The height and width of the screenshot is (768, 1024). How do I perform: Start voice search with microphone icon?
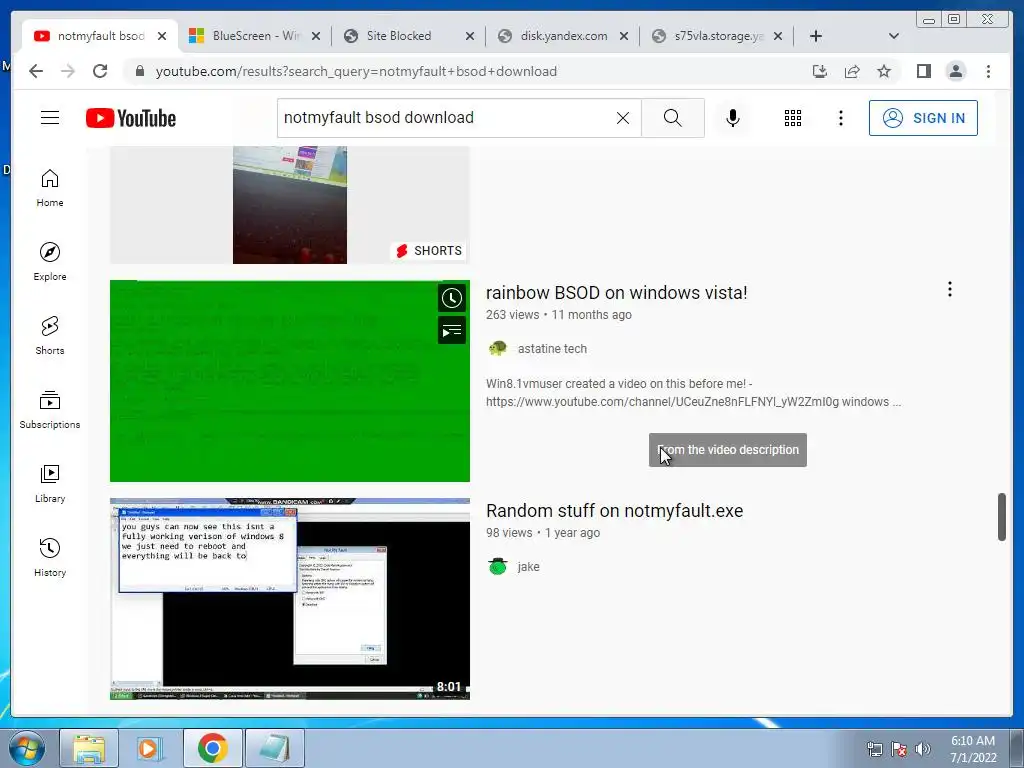[733, 118]
